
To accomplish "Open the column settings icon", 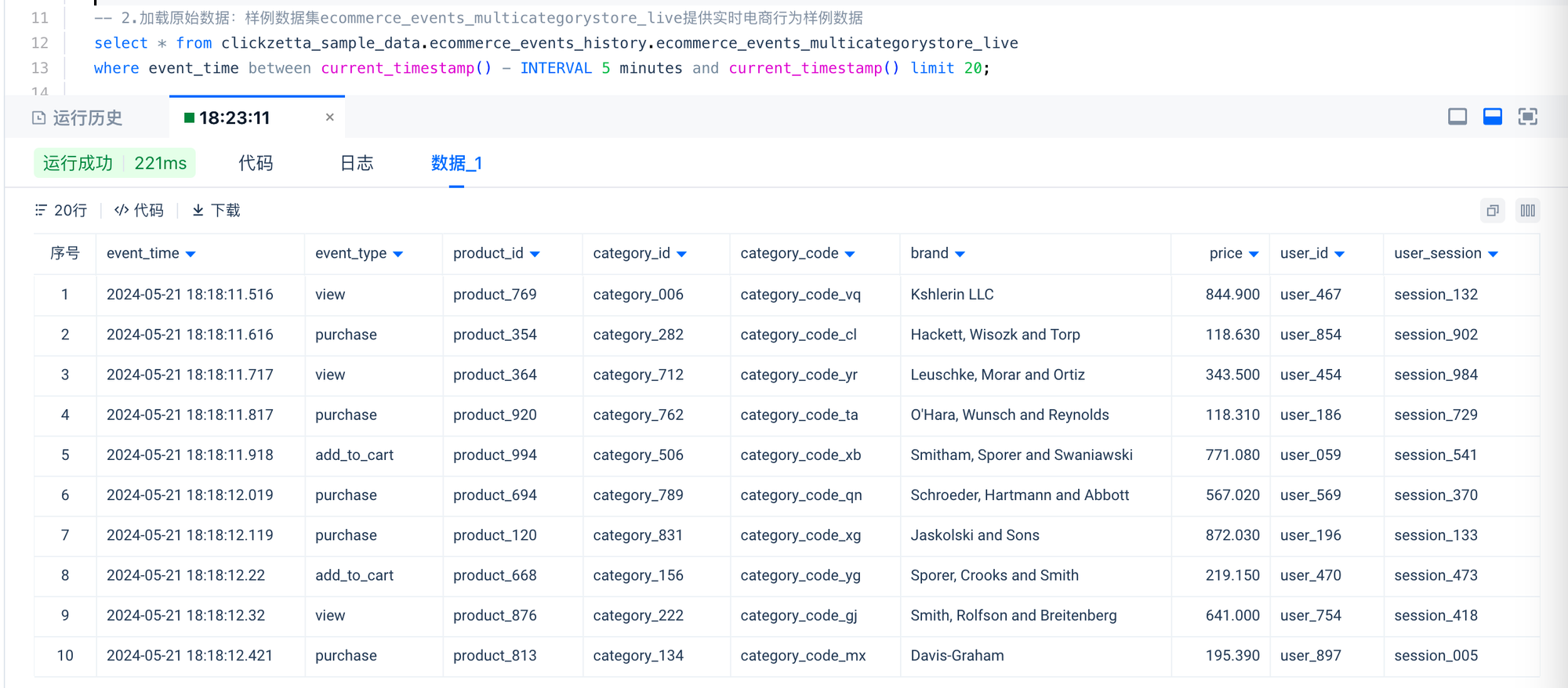I will click(1527, 211).
